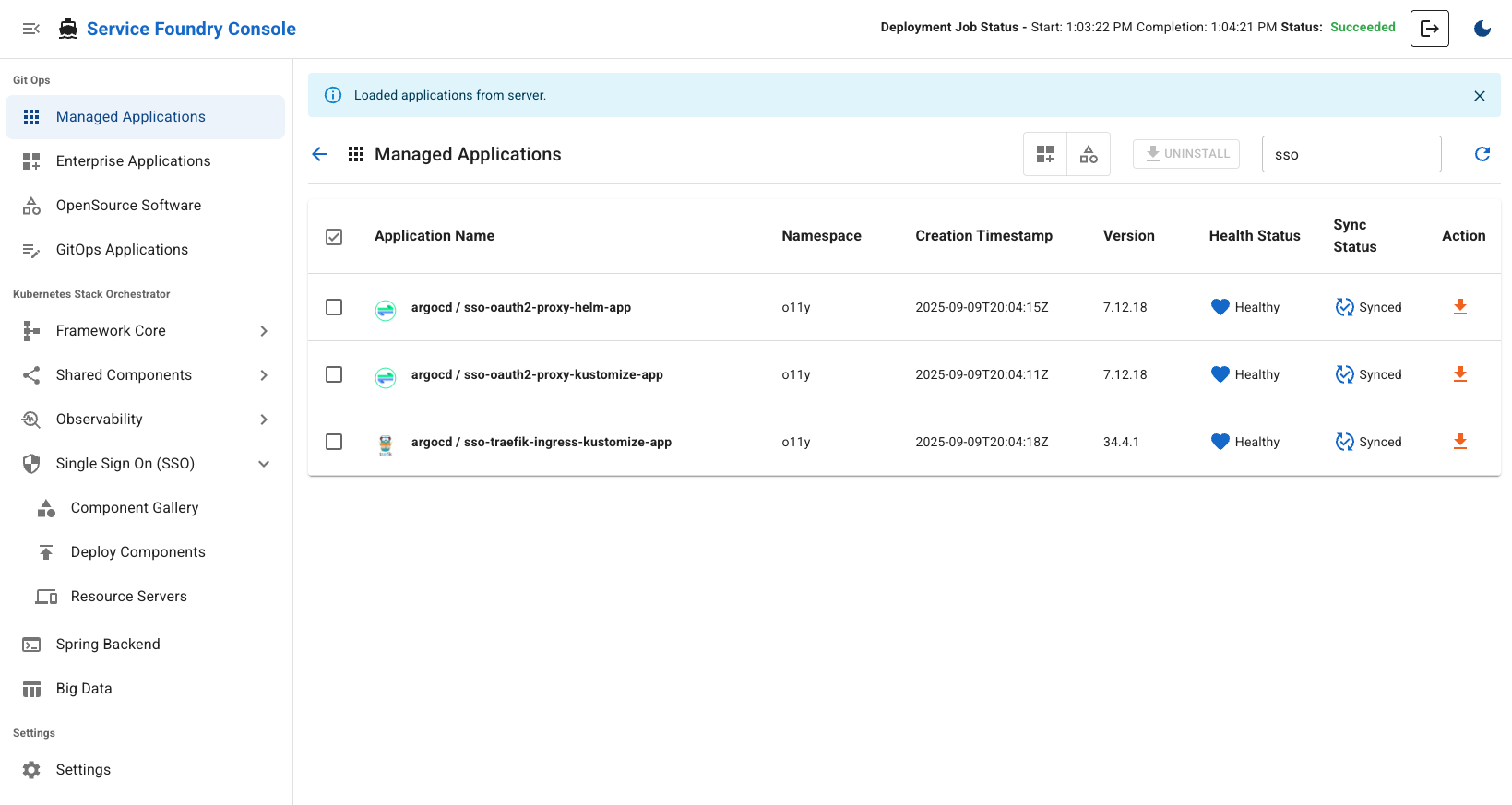Expand Observability chevron
The image size is (1512, 805).
[x=264, y=420]
